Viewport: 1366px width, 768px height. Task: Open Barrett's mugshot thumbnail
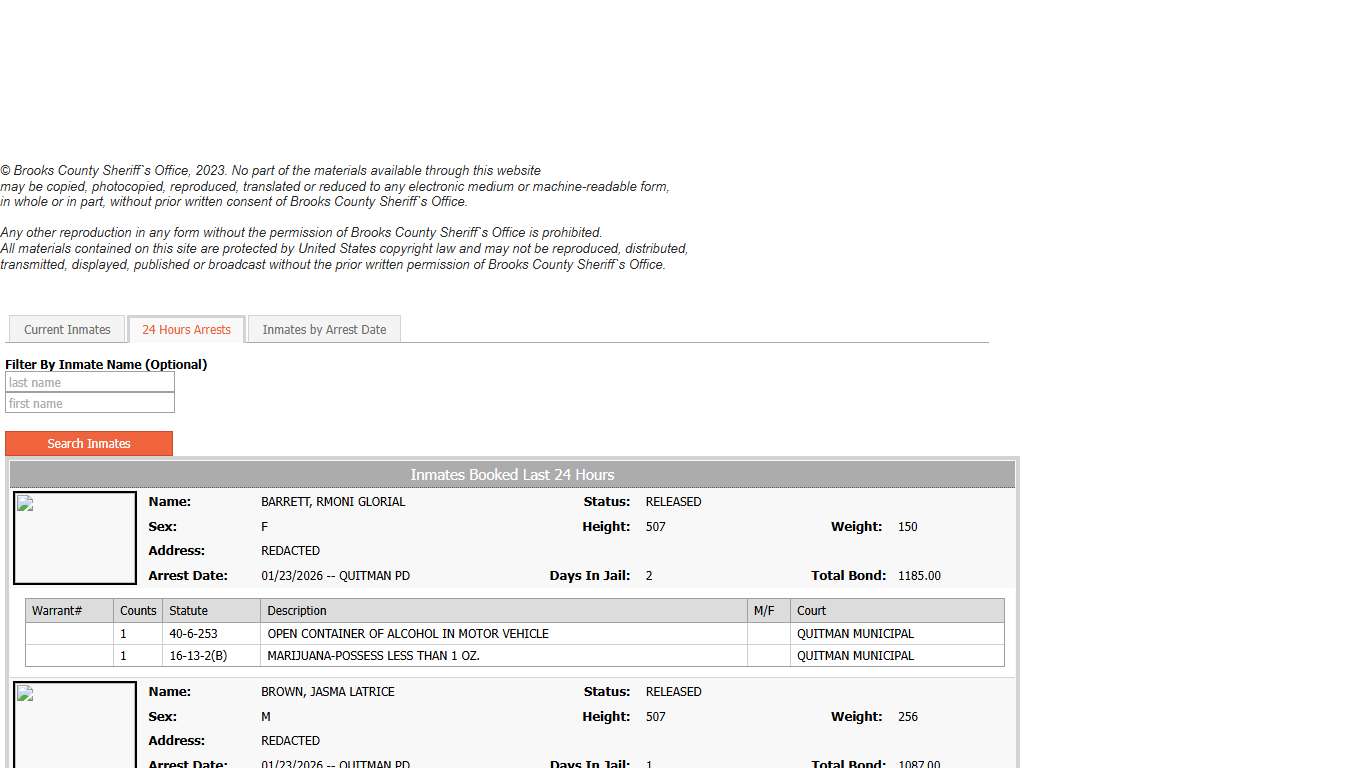[75, 538]
